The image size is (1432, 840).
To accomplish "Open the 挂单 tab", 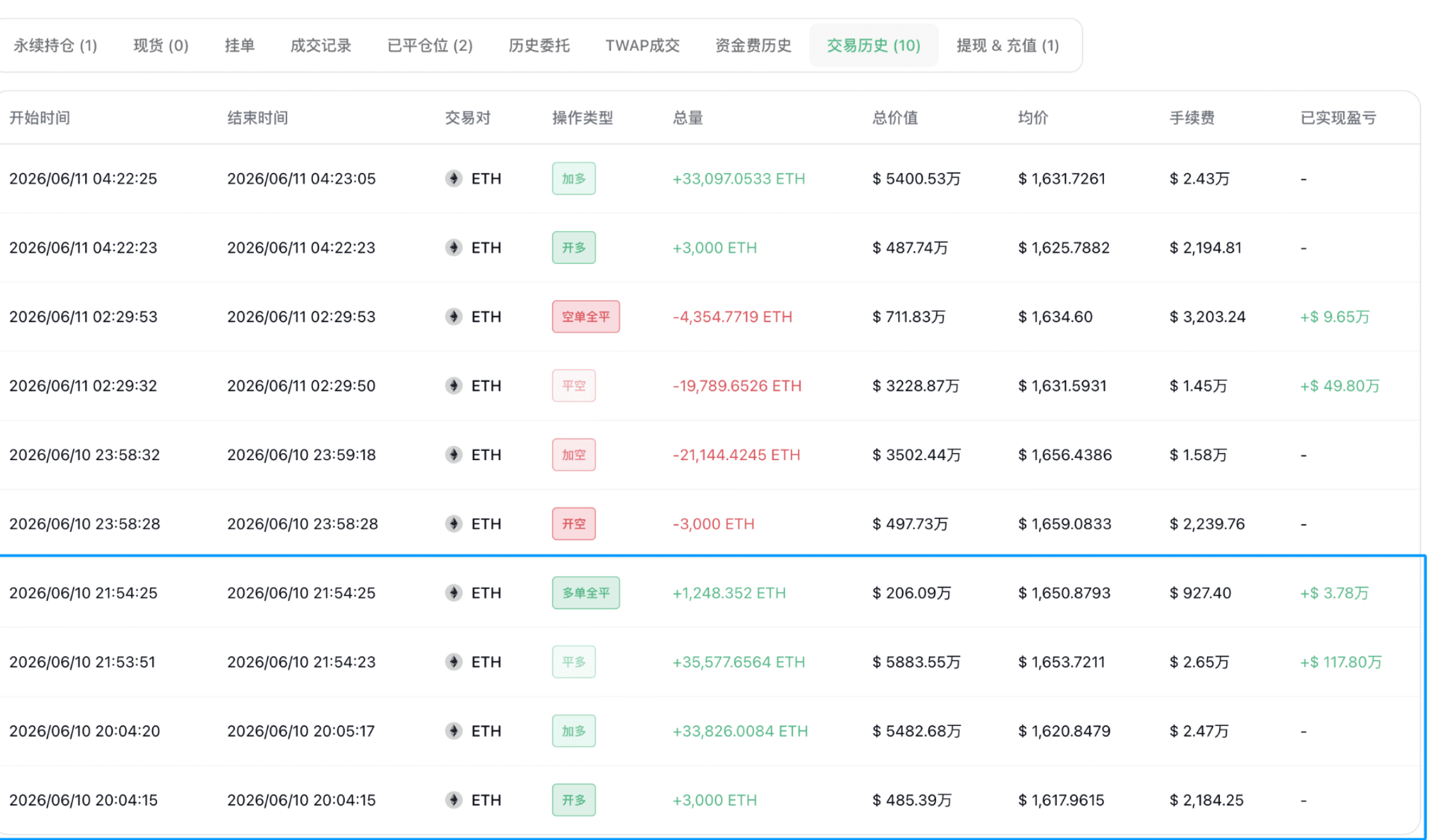I will 240,45.
